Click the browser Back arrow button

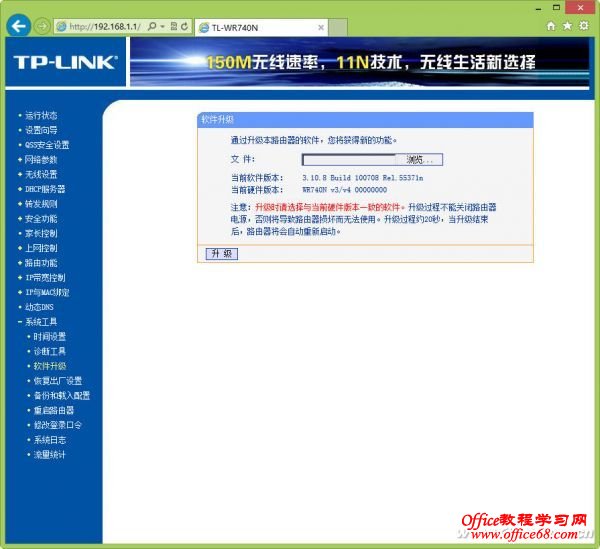click(18, 26)
